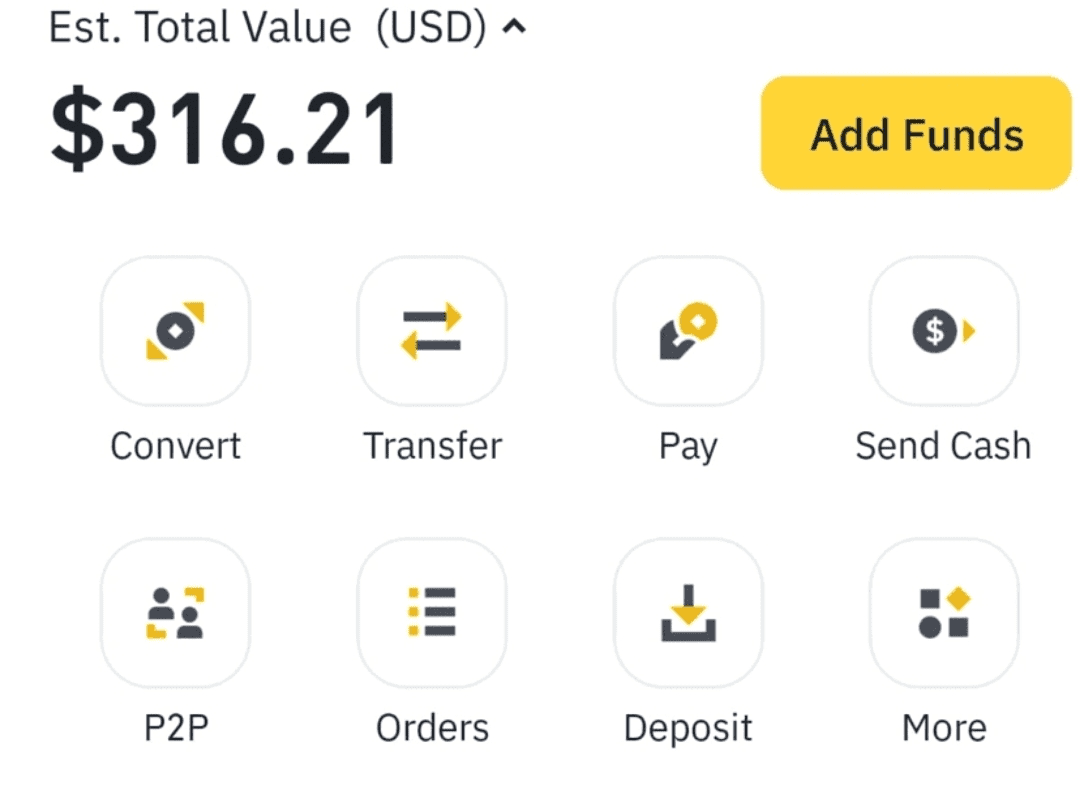
Task: Tap the Deposit download icon
Action: click(688, 613)
